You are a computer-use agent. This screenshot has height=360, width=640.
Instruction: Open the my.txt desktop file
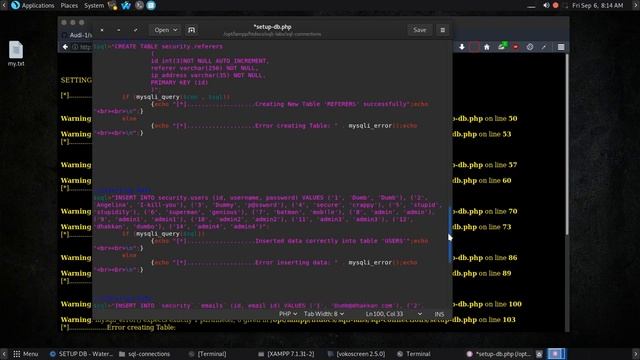click(16, 54)
